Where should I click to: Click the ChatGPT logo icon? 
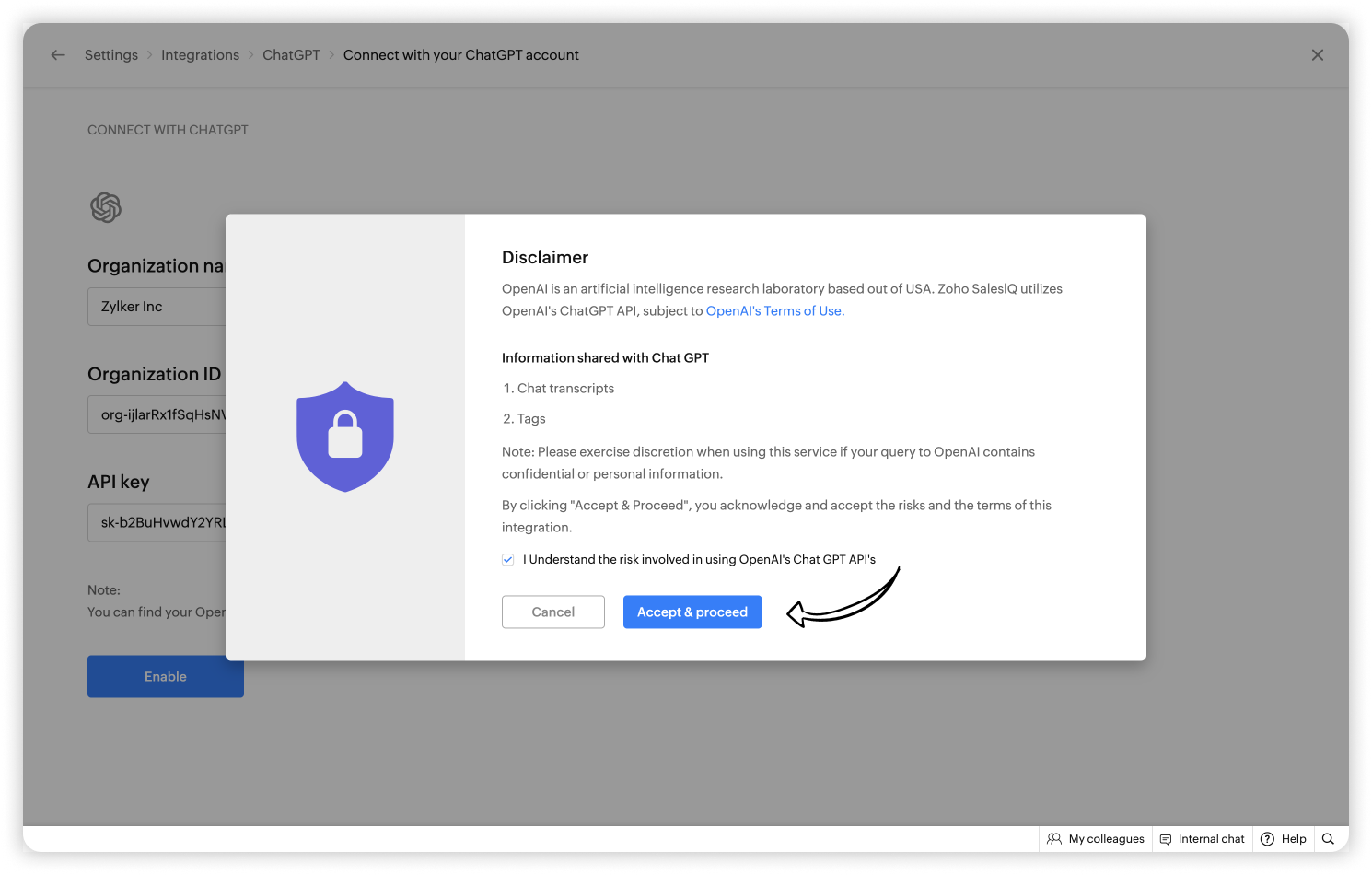tap(106, 207)
